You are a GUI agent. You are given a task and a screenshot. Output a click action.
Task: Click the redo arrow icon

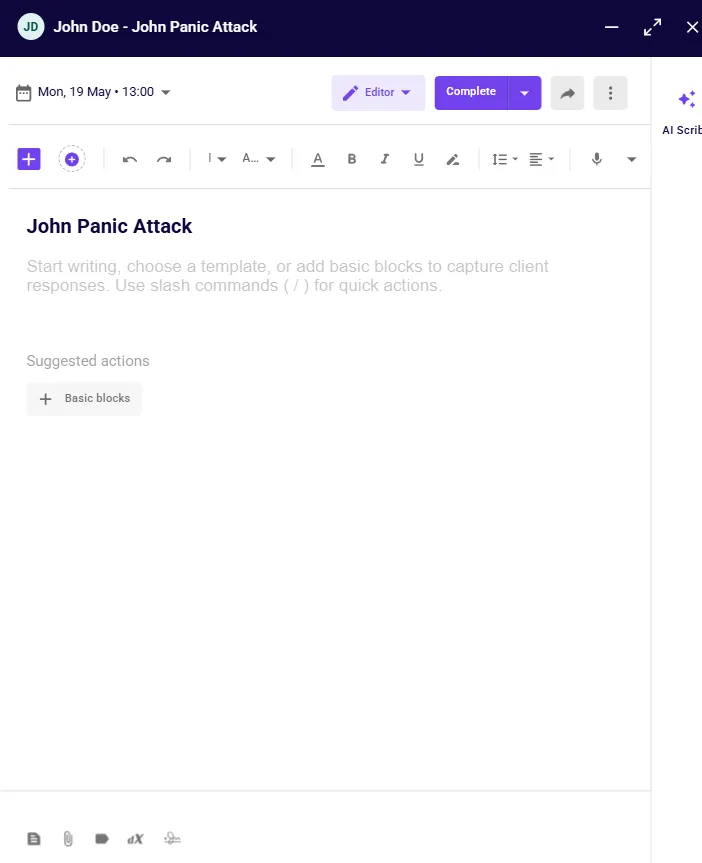(x=164, y=159)
